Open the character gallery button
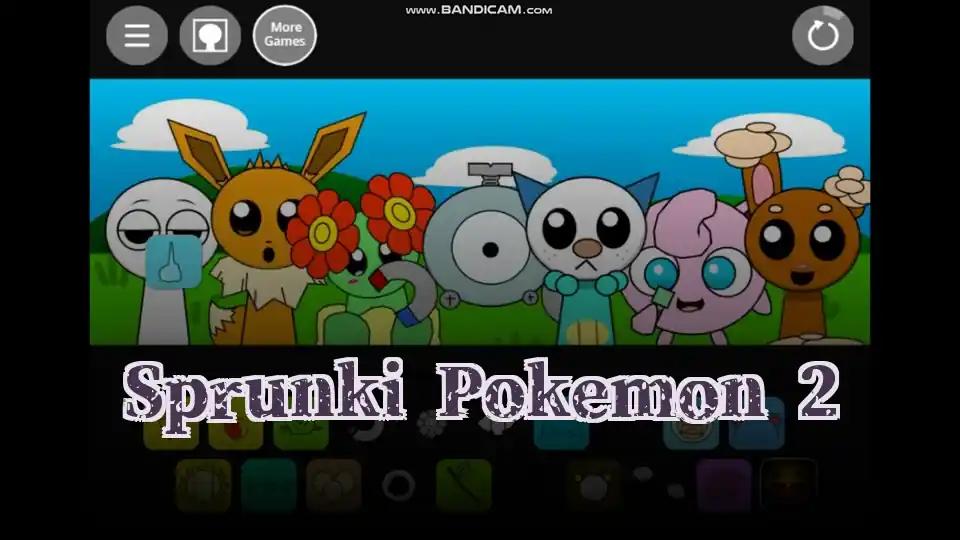960x540 pixels. coord(210,36)
